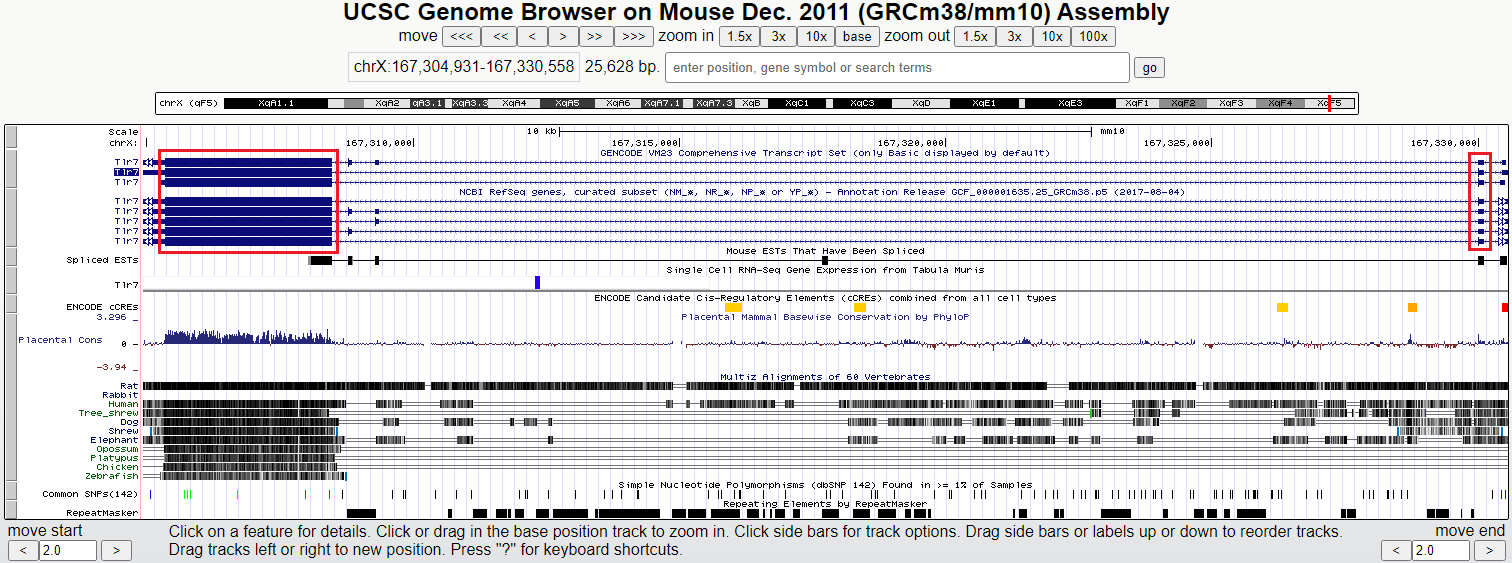This screenshot has width=1512, height=563.
Task: Click the move end value field
Action: [1441, 550]
